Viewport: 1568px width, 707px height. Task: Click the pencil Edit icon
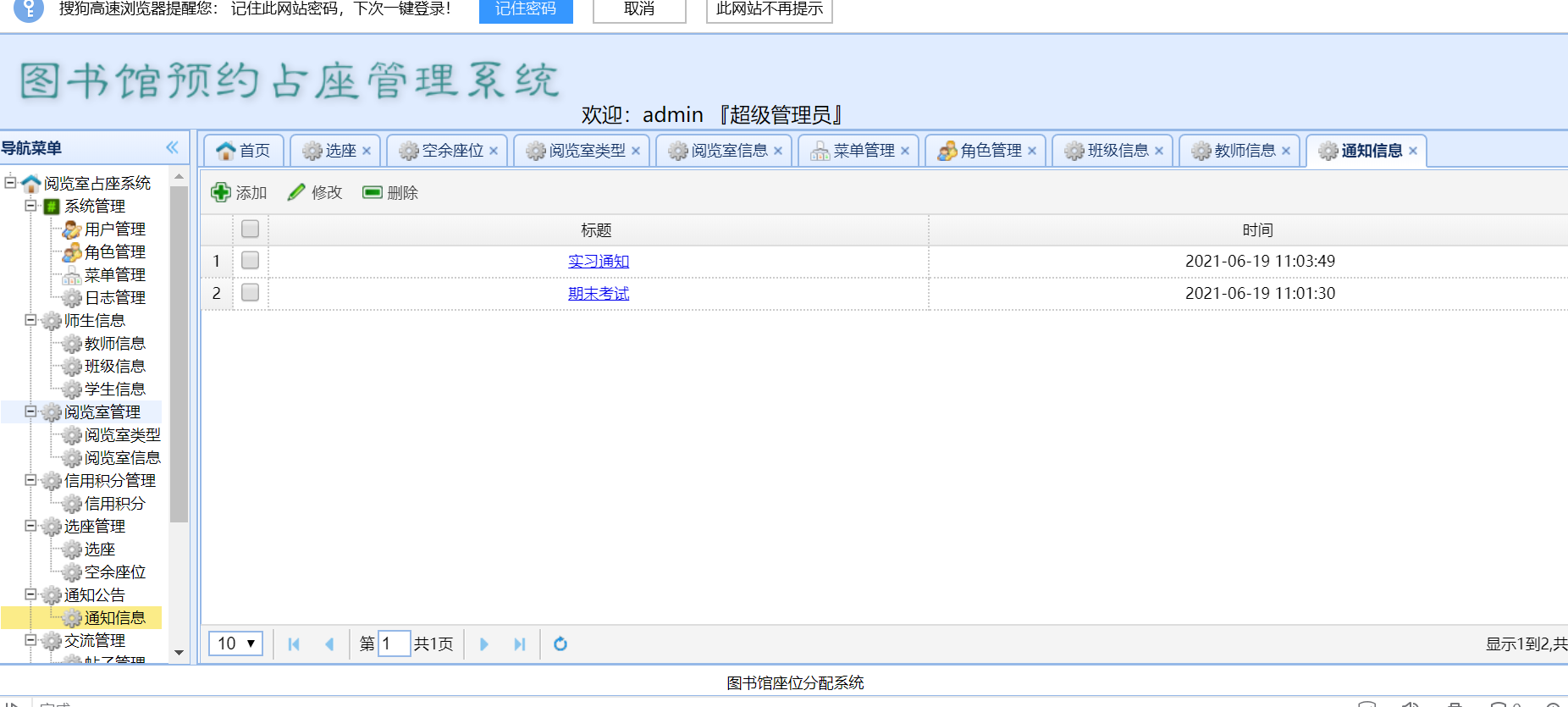pos(296,192)
